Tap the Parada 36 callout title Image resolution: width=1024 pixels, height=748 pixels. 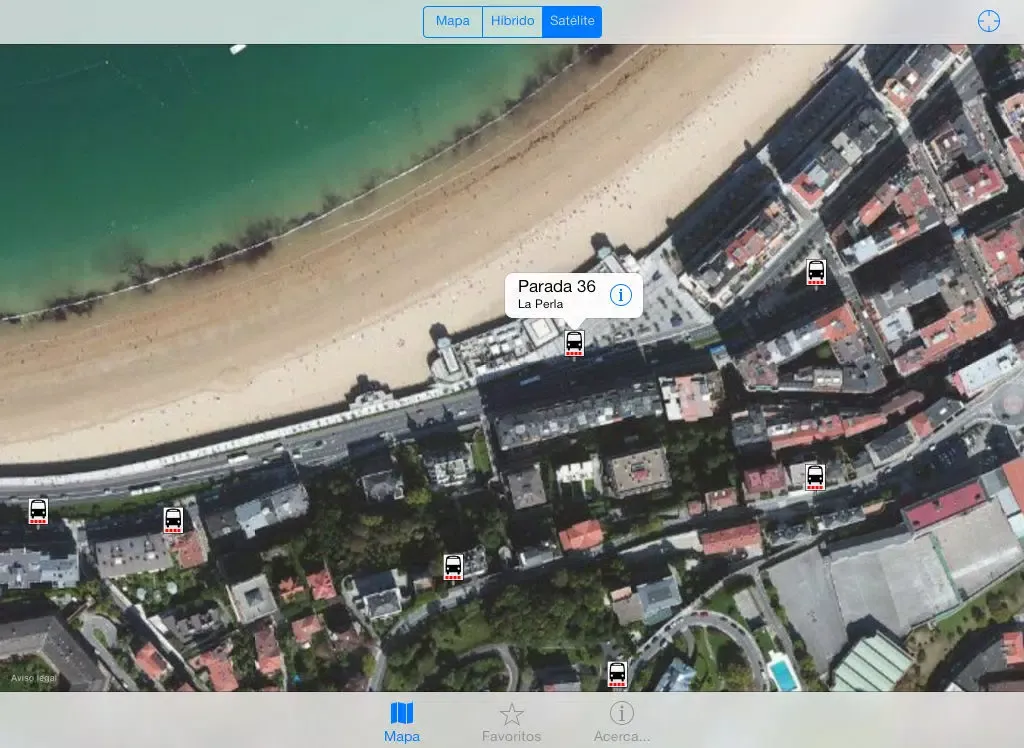pyautogui.click(x=556, y=286)
